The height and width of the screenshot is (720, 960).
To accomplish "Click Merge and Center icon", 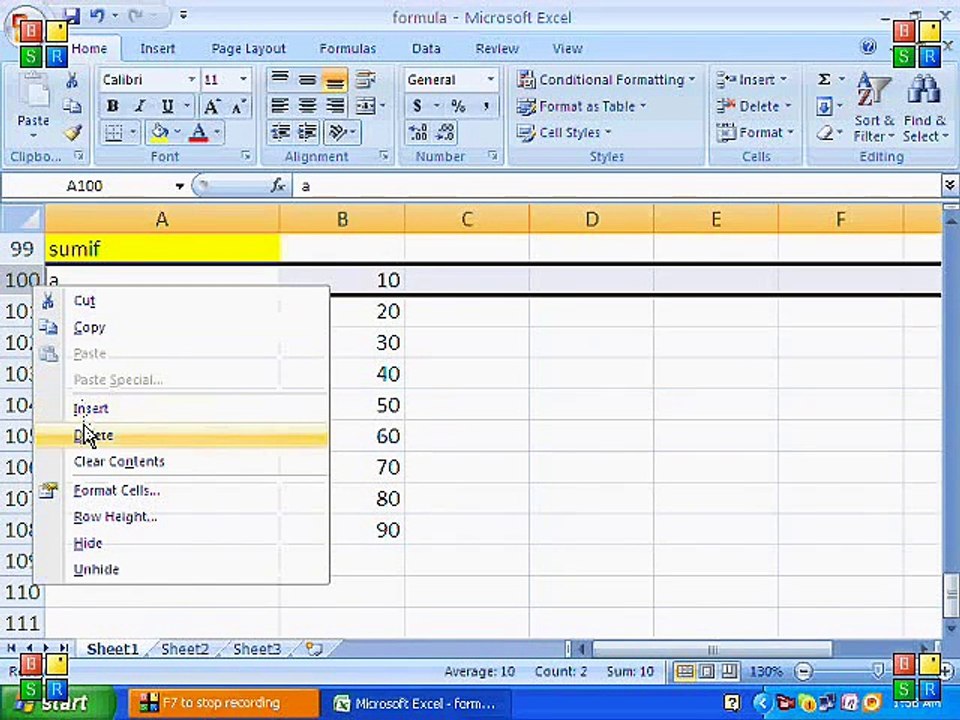I will click(366, 106).
